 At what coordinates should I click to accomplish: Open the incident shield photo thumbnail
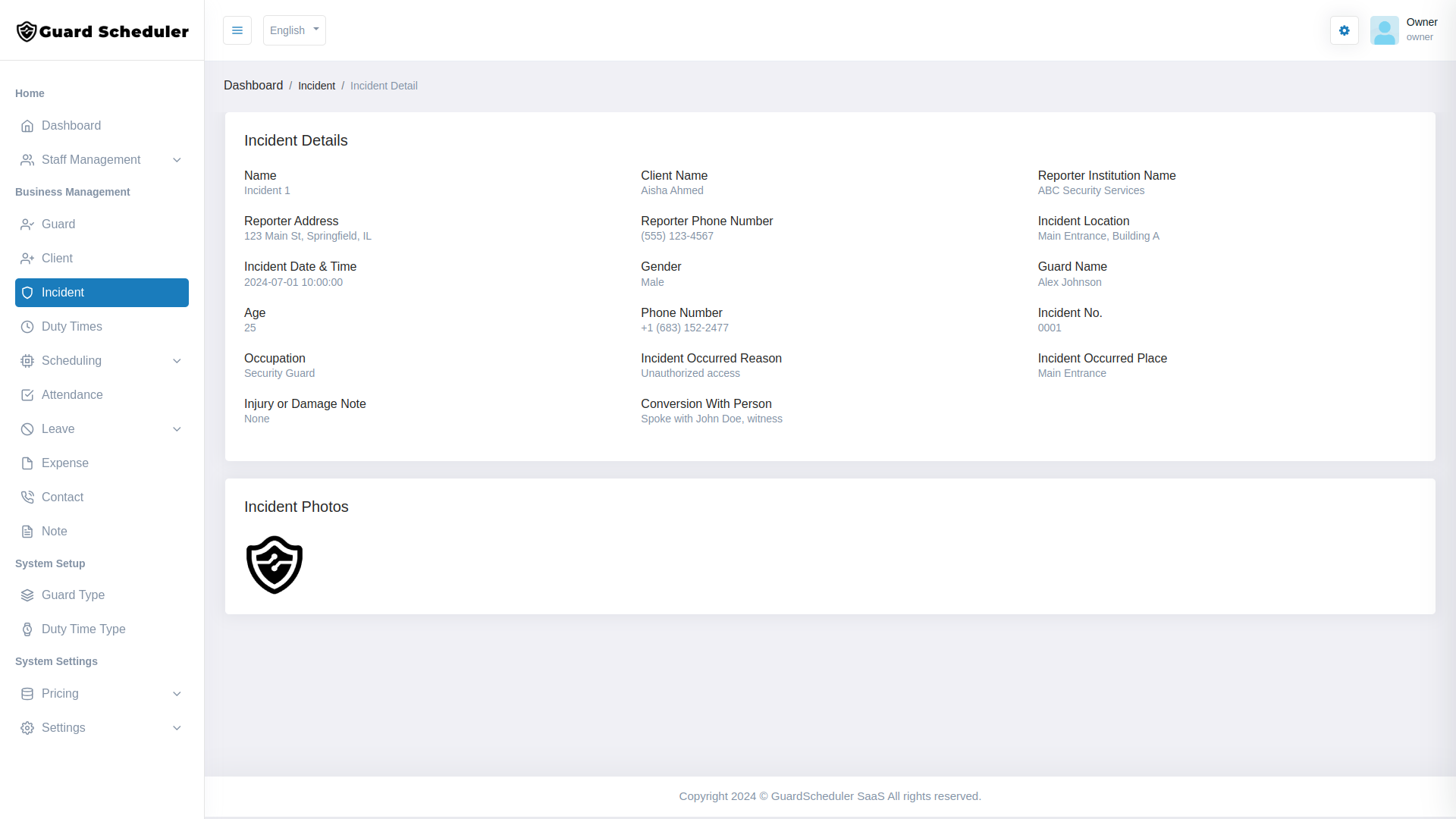(x=274, y=564)
